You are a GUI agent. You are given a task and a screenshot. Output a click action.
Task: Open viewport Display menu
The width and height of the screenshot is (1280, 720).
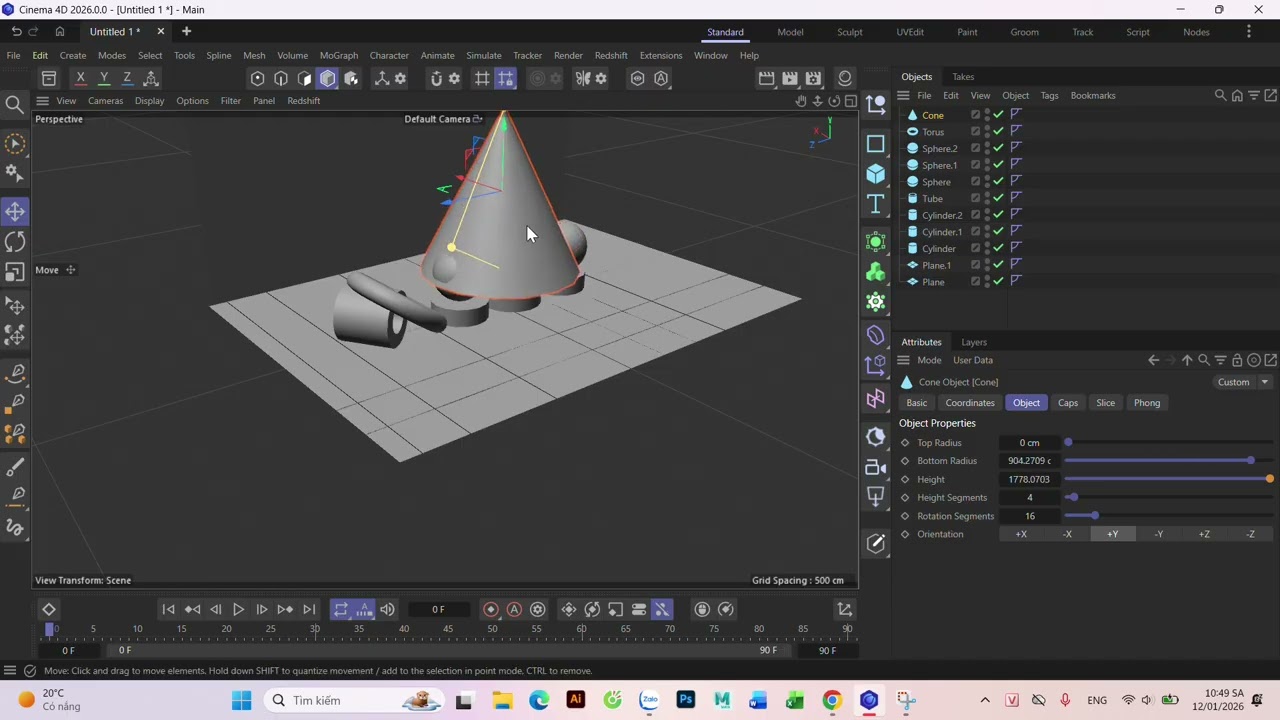click(149, 101)
